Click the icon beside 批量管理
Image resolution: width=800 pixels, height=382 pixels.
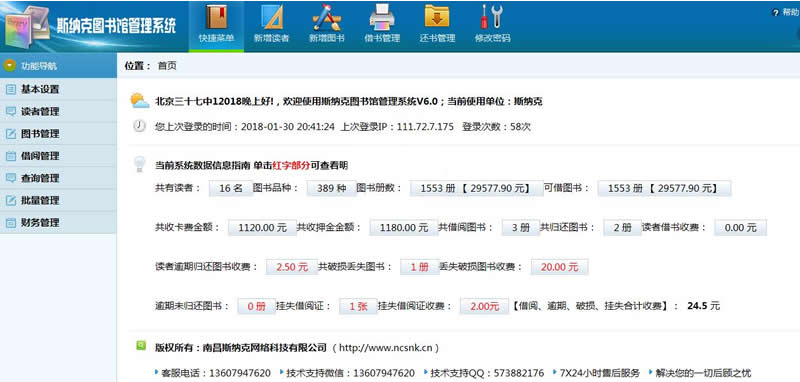(x=11, y=200)
